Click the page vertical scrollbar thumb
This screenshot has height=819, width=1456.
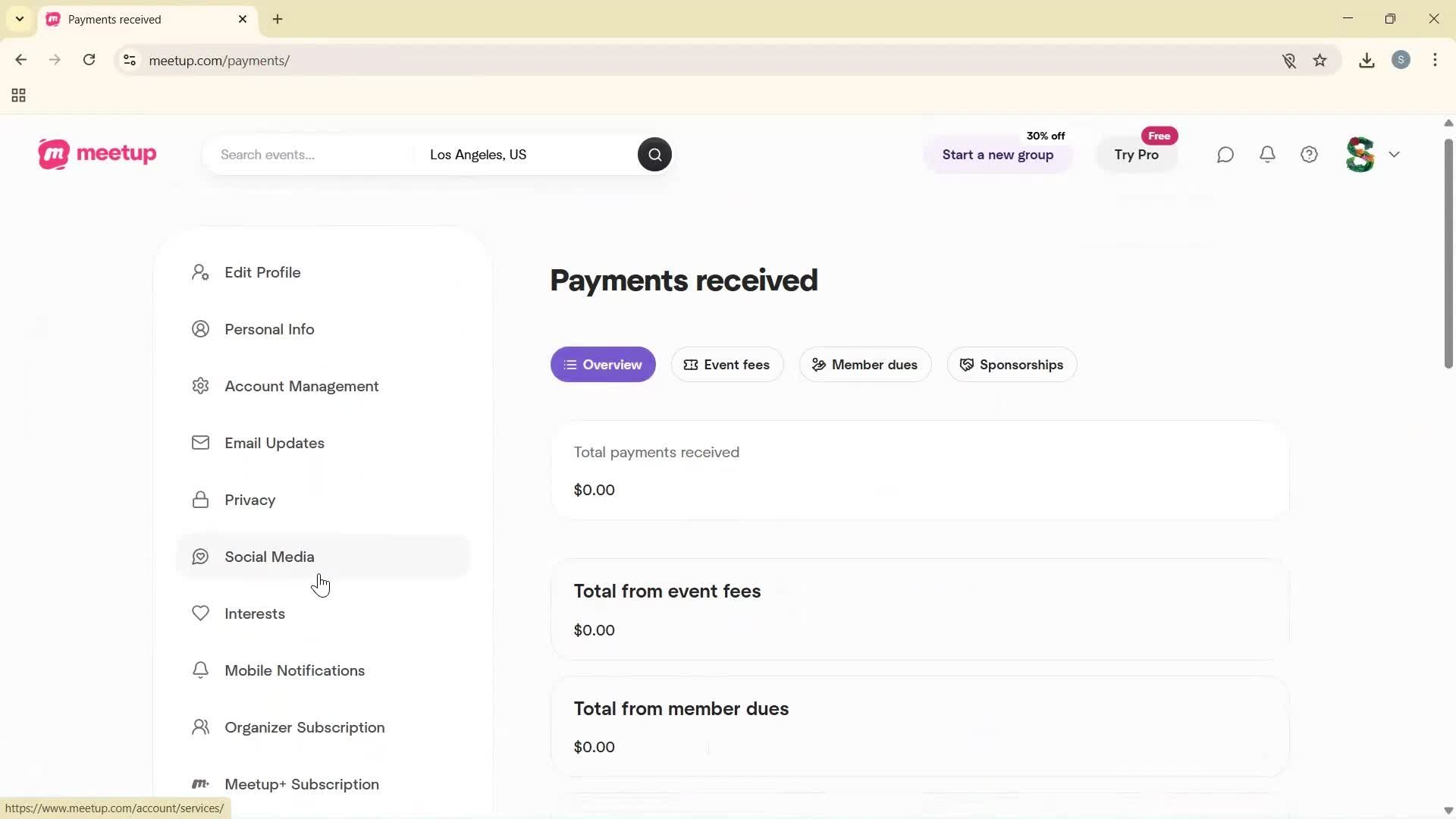click(1448, 254)
